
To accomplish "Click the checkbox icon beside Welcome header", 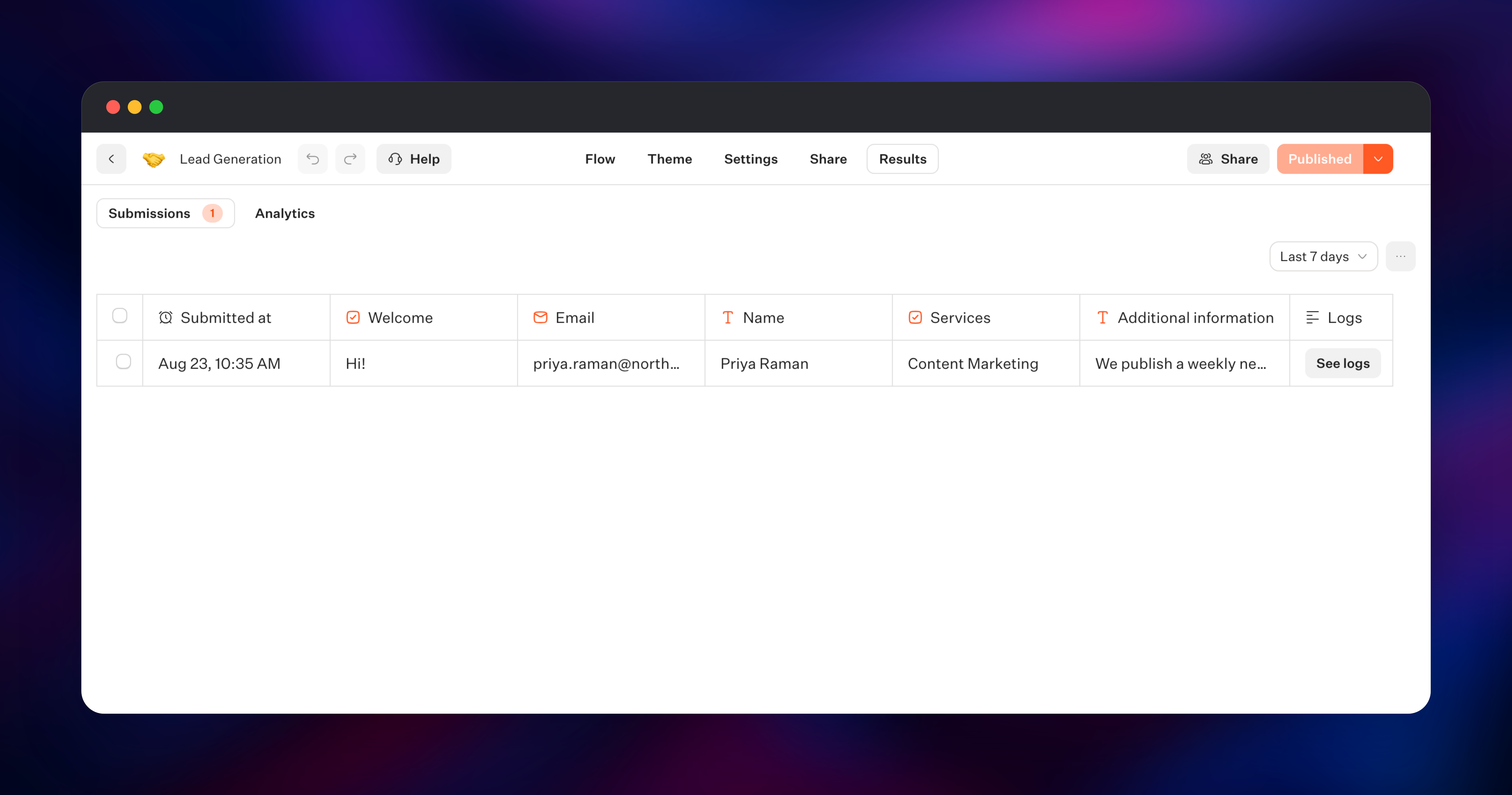I will pos(353,318).
